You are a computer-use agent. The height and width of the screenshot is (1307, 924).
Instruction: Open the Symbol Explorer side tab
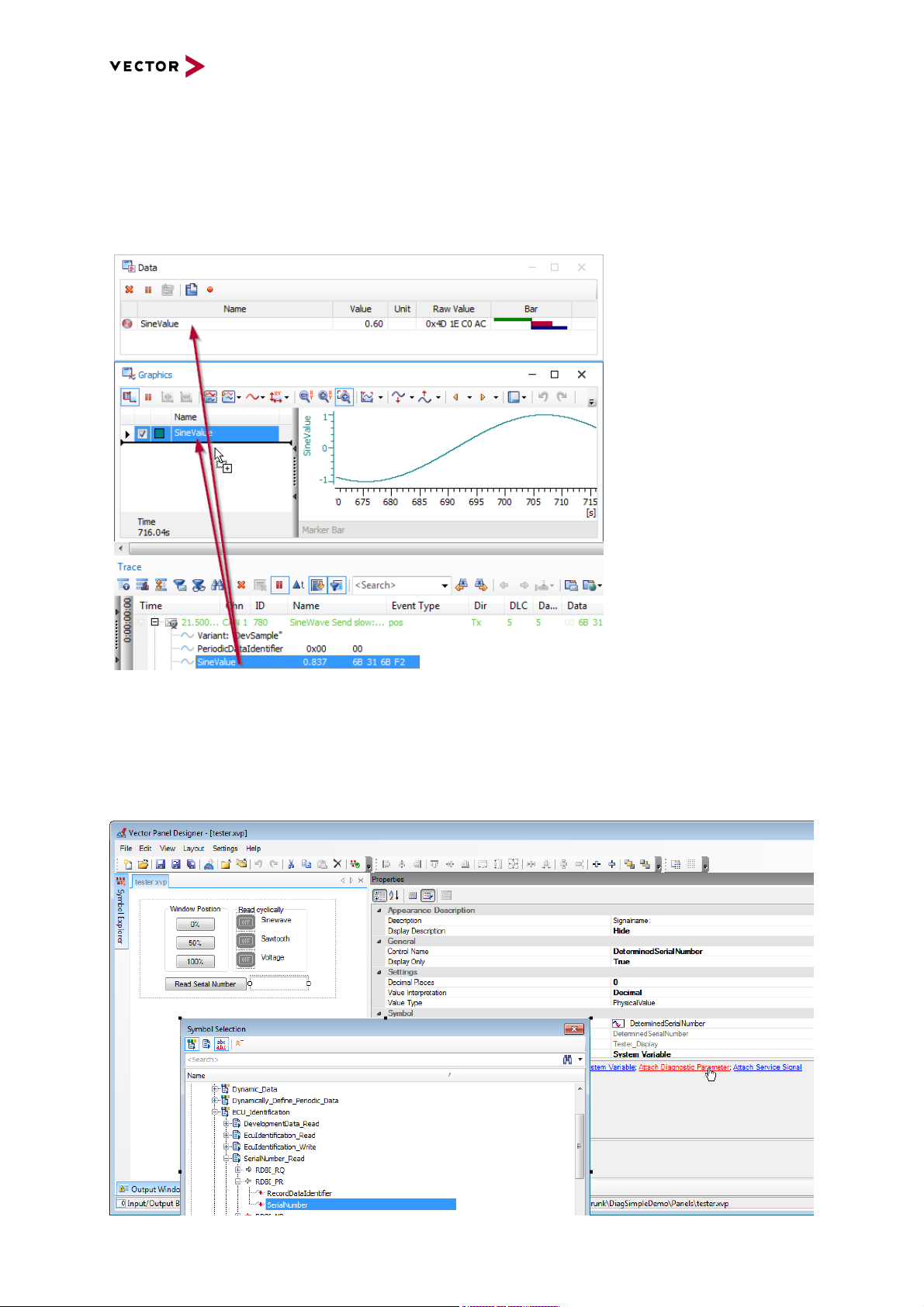click(121, 912)
